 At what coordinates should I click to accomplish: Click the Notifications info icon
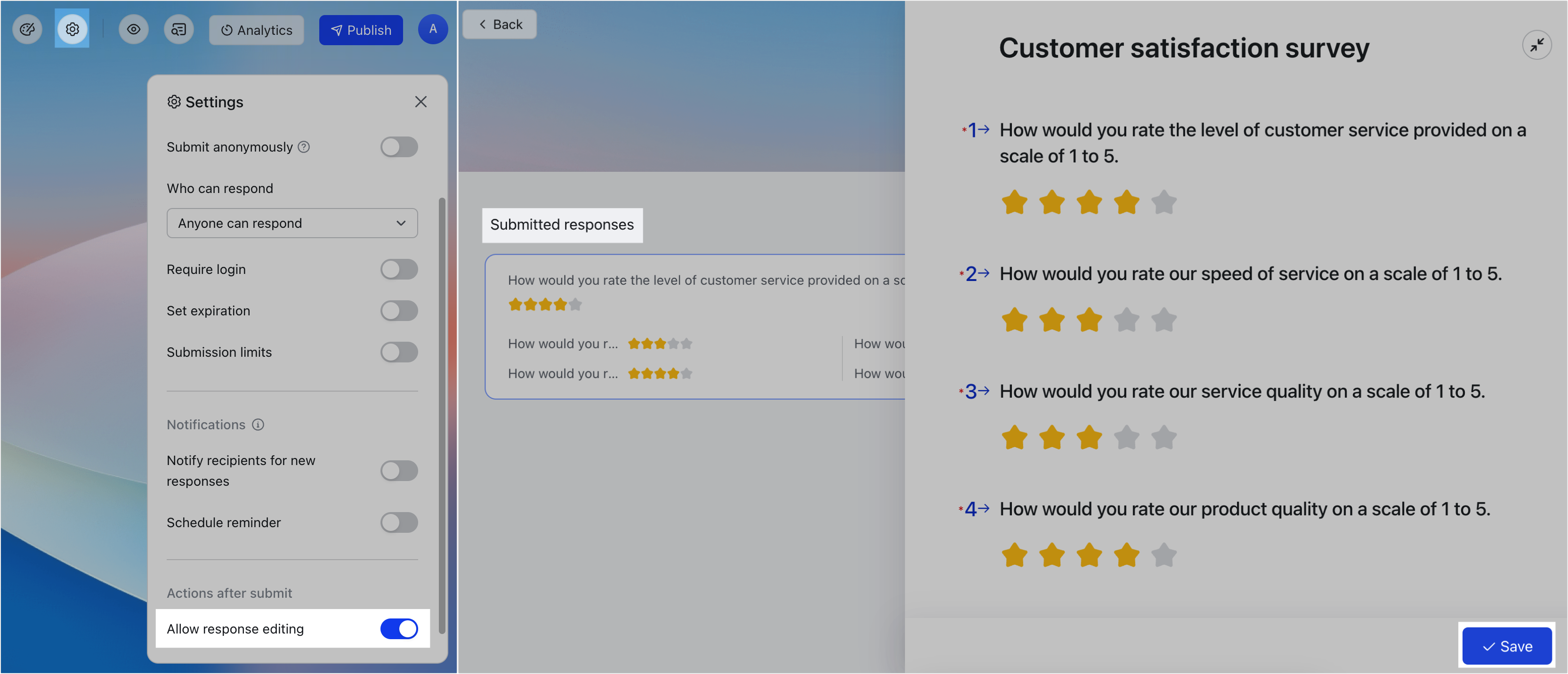[x=258, y=425]
